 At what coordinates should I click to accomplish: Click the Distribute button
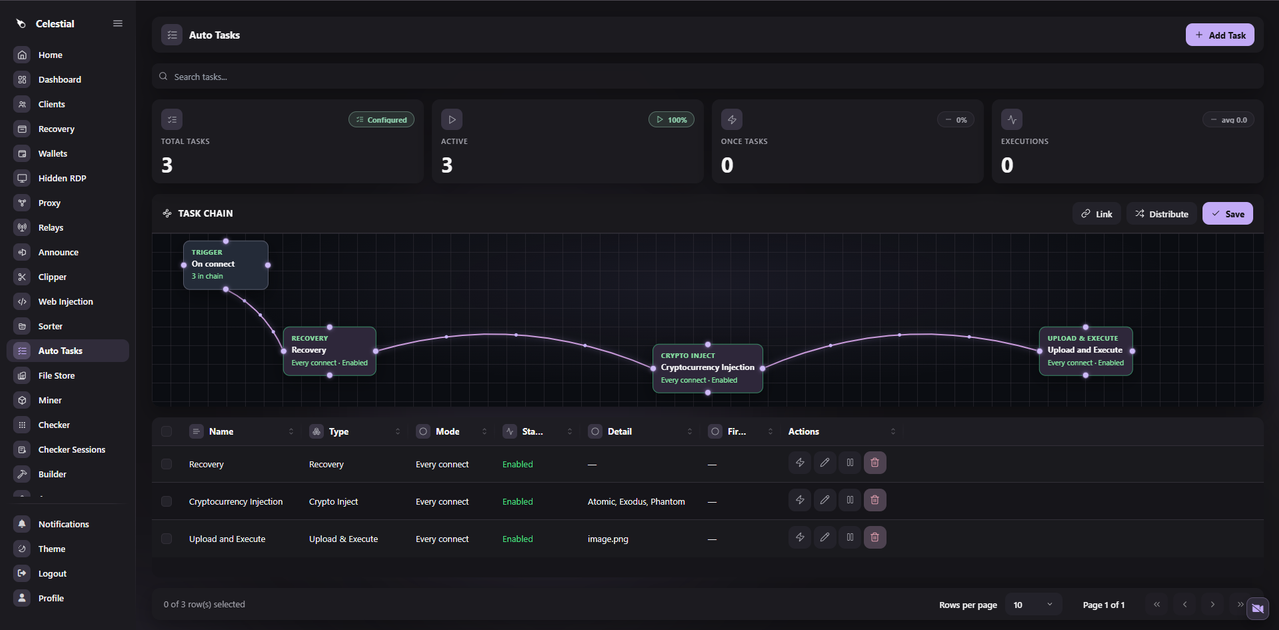click(x=1161, y=214)
